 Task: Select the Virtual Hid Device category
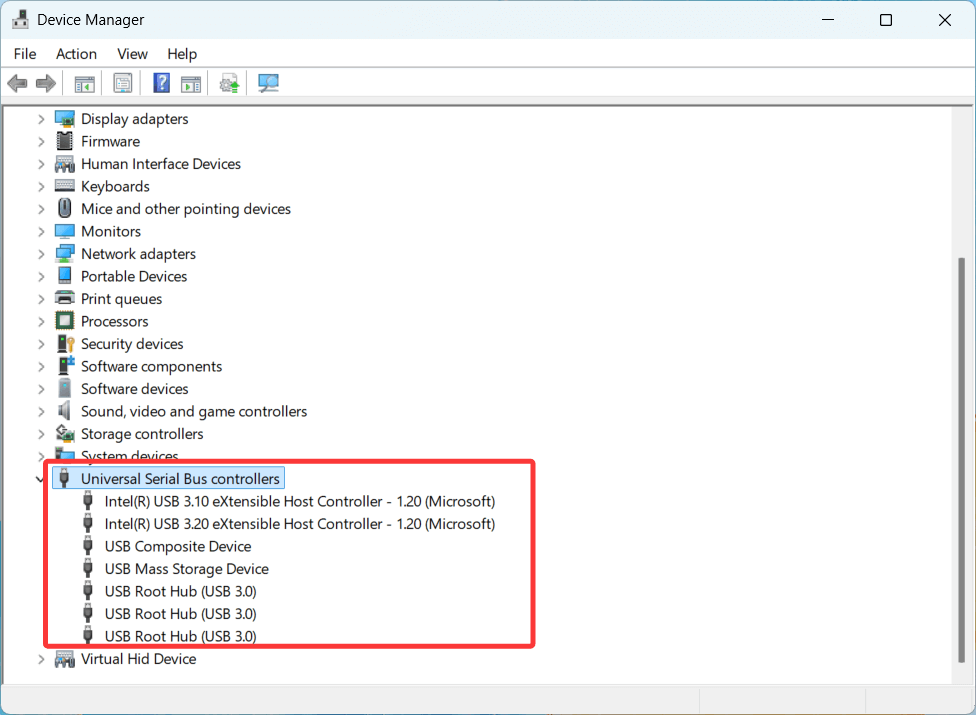coord(138,658)
